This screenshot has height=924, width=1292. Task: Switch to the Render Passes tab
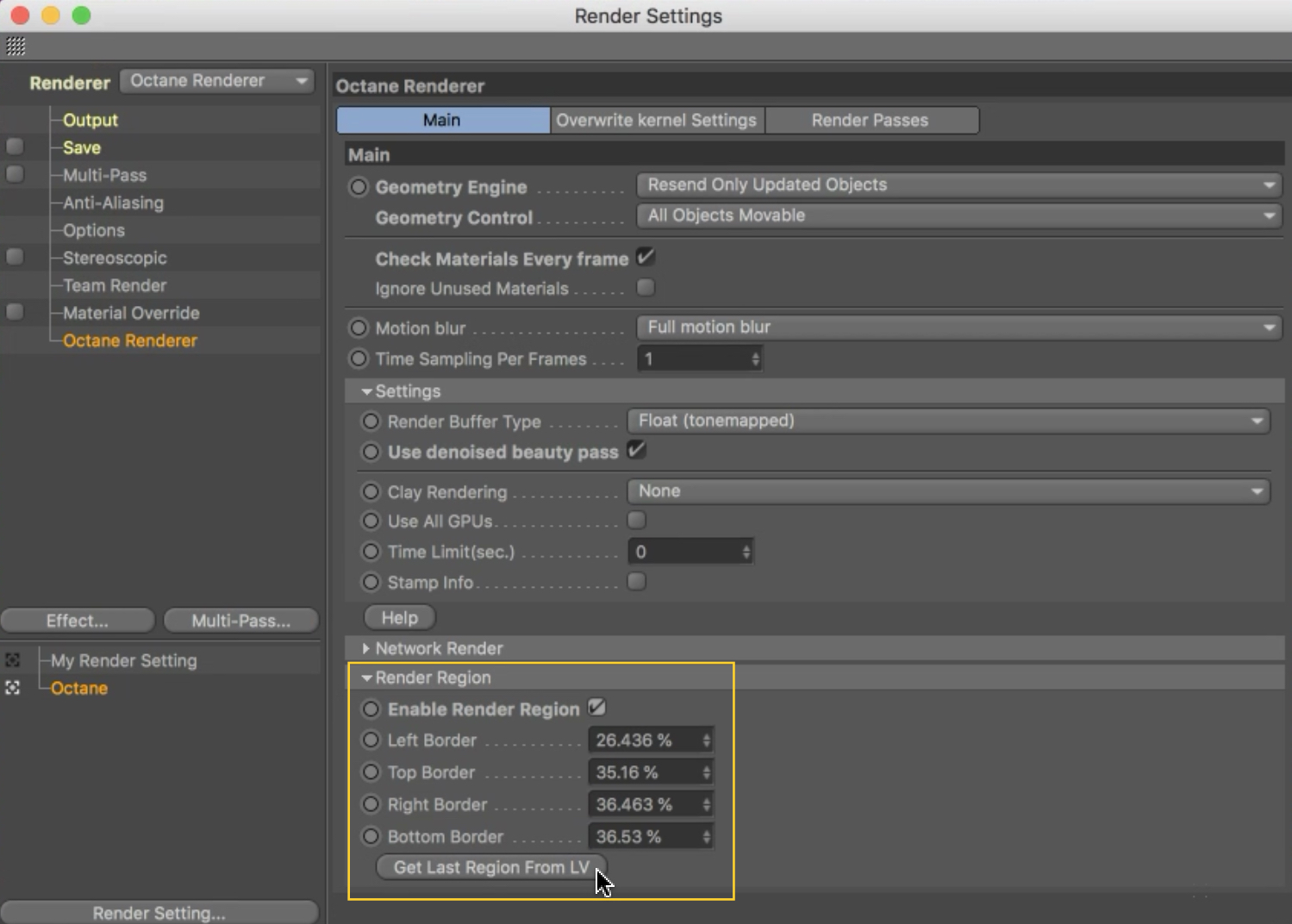coord(871,120)
